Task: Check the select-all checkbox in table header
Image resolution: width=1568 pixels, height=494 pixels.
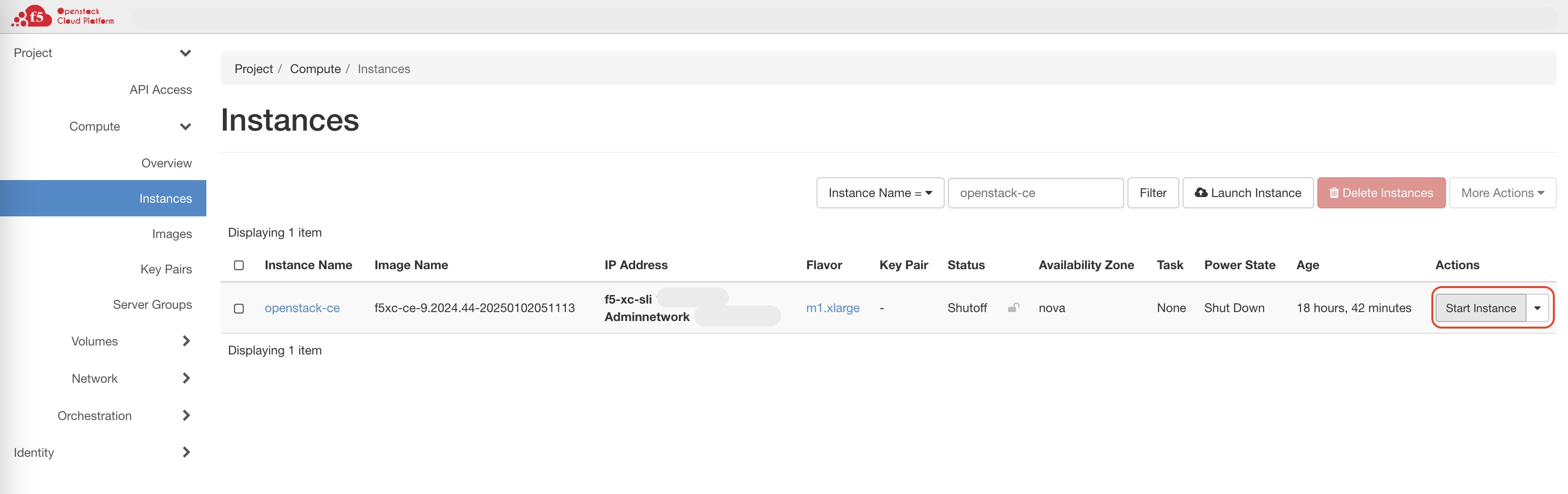Action: coord(239,265)
